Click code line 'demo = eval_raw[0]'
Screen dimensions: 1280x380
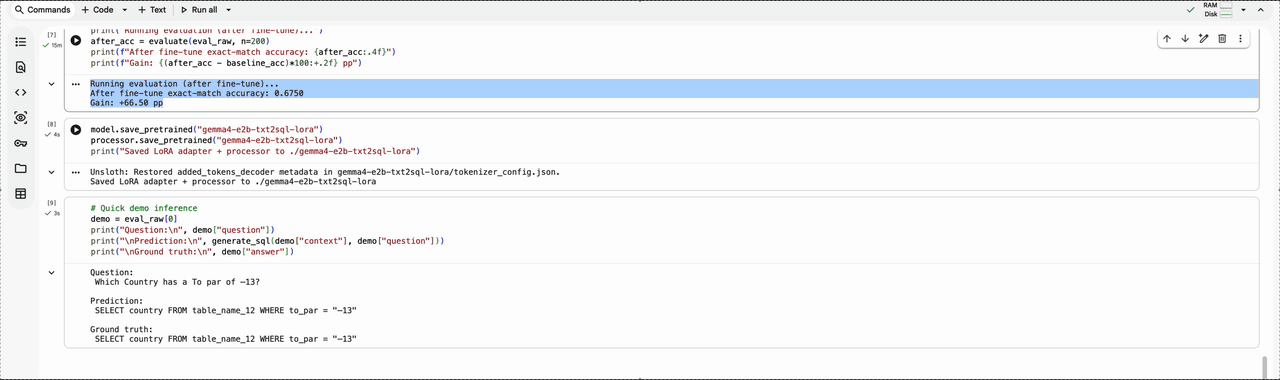(x=133, y=219)
